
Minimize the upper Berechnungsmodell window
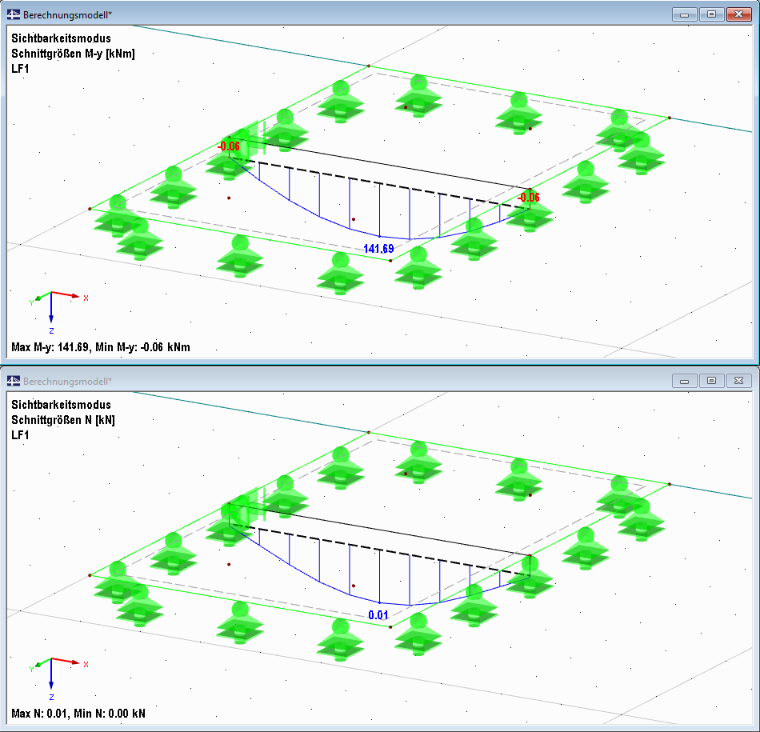point(684,15)
